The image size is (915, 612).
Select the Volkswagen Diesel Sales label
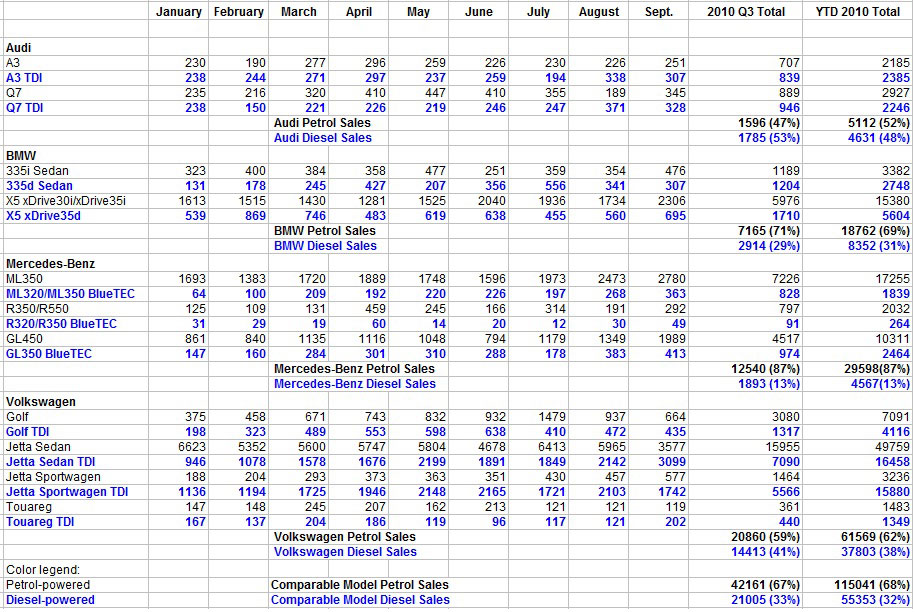[x=345, y=552]
